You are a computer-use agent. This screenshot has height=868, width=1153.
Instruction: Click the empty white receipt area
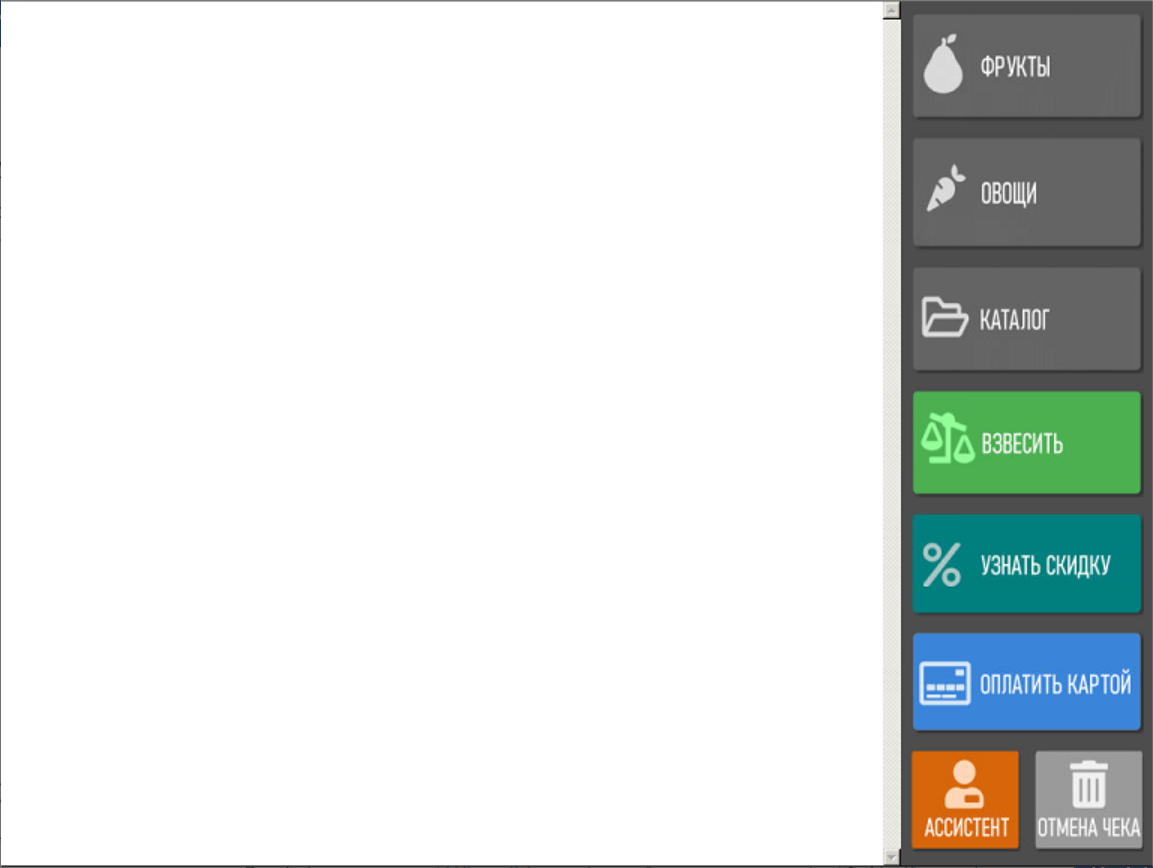441,434
